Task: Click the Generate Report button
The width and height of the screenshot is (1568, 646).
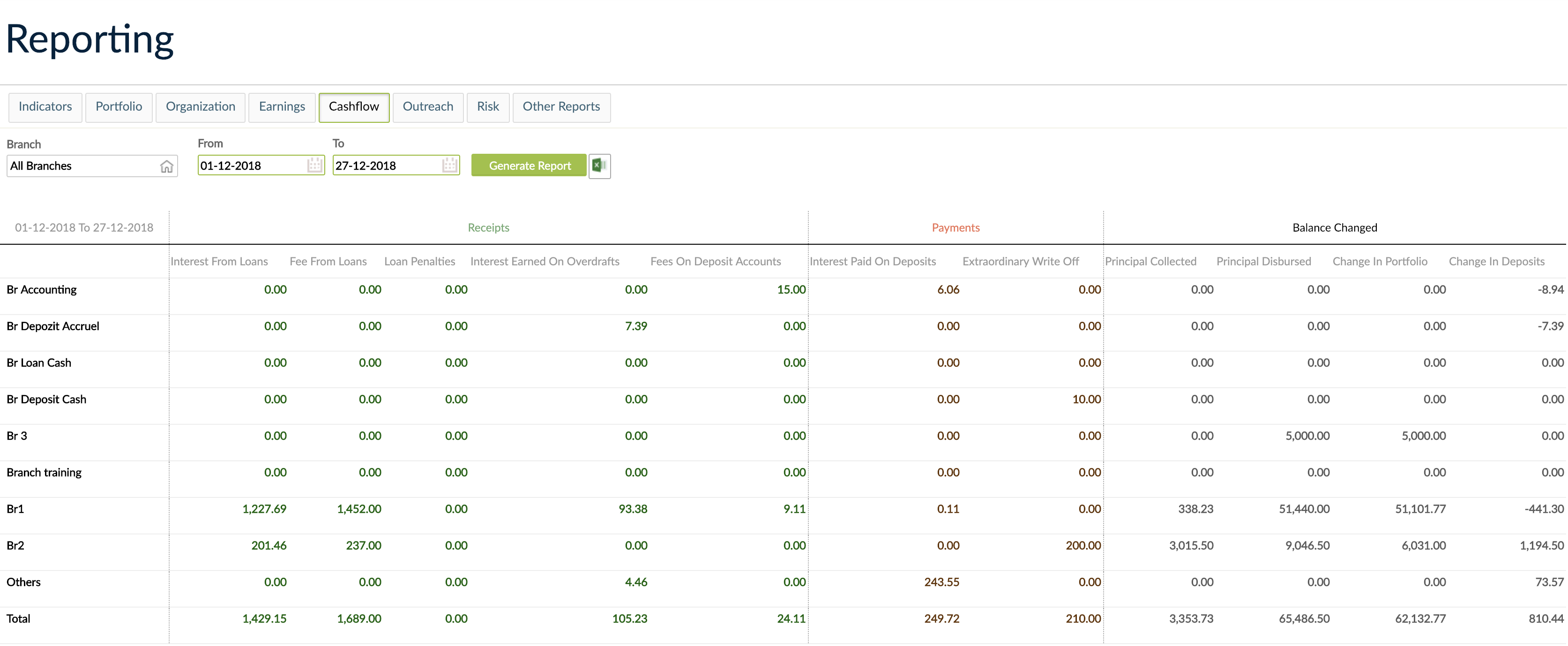Action: [x=528, y=165]
